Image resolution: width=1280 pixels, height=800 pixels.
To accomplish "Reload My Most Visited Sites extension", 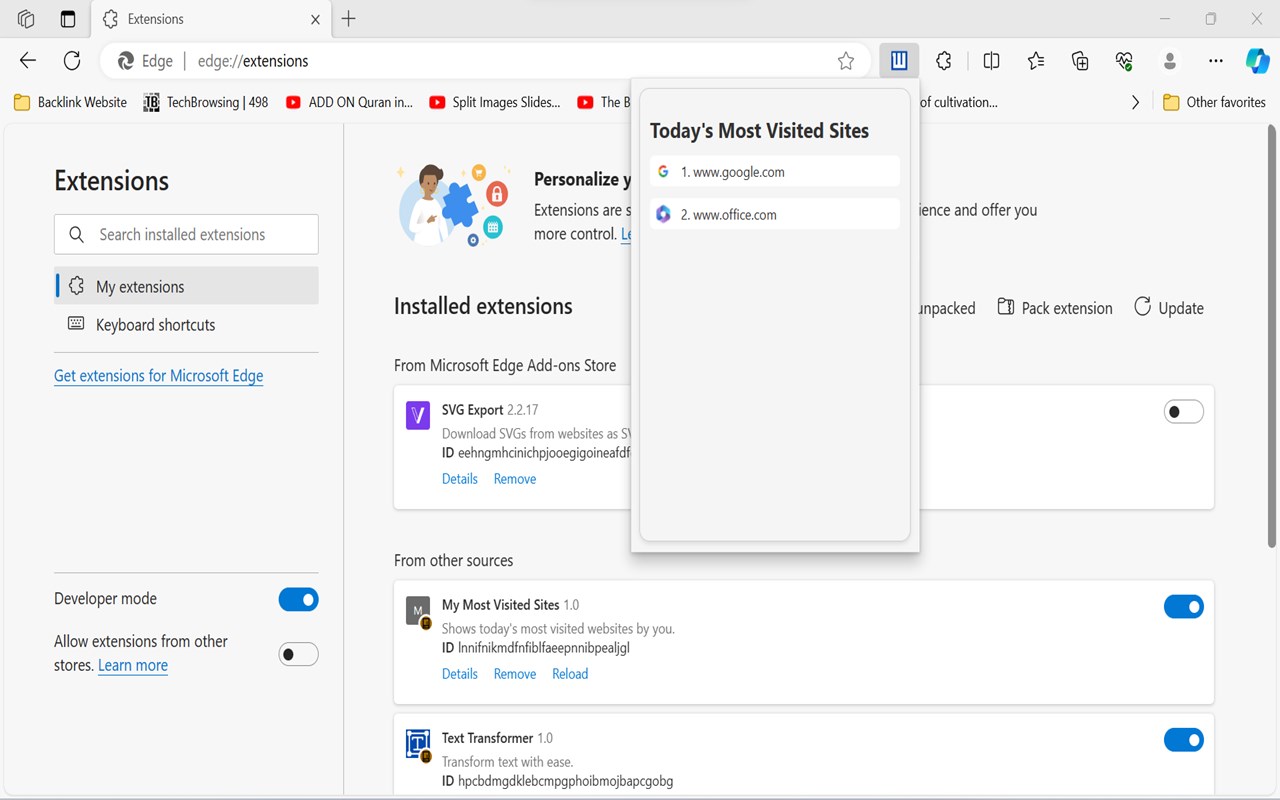I will (x=570, y=674).
